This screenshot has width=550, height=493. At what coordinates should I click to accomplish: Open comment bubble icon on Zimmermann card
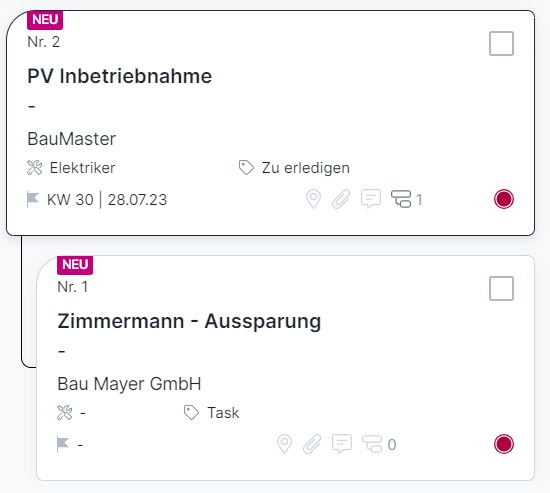tap(342, 444)
